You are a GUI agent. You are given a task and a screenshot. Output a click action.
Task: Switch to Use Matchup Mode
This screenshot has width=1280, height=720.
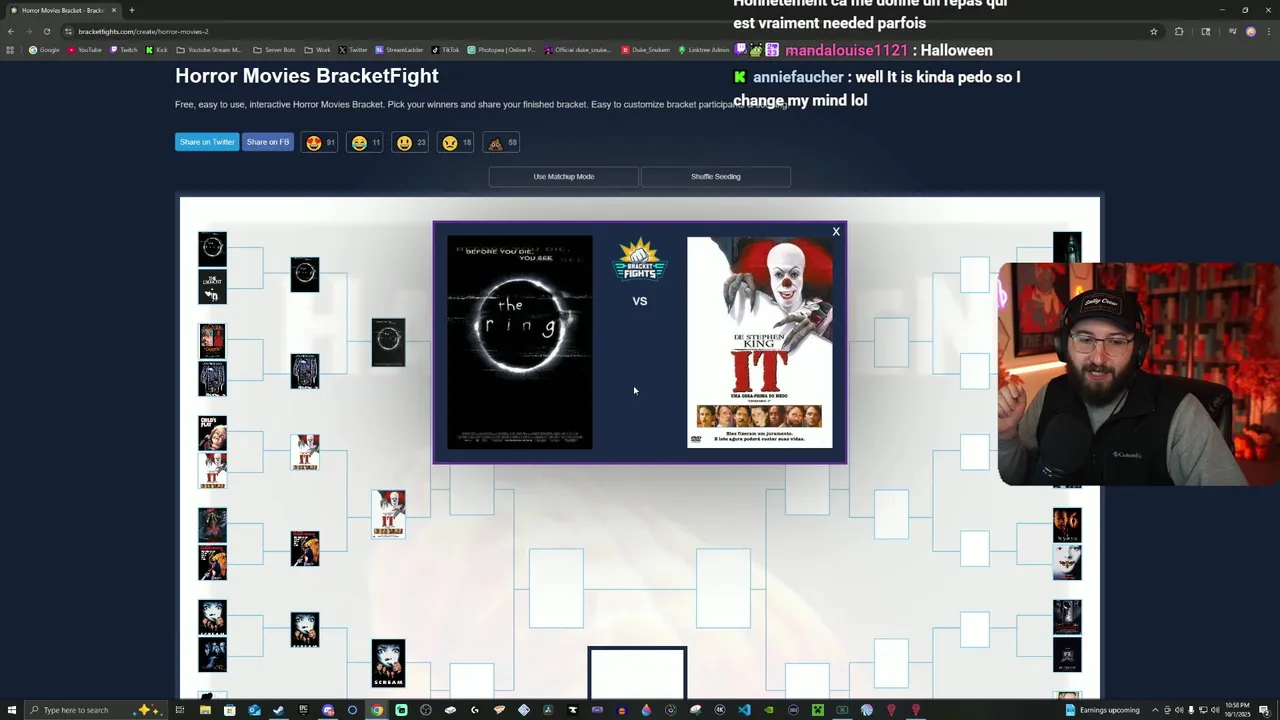click(563, 177)
